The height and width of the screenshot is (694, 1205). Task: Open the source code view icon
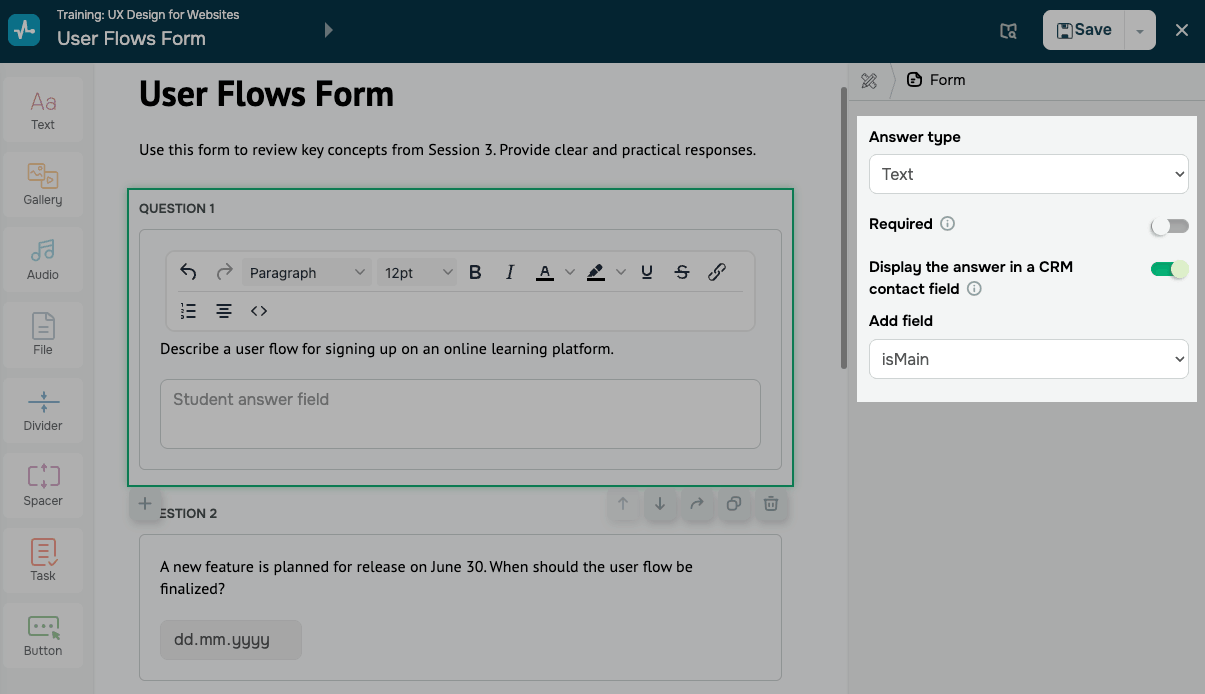259,311
